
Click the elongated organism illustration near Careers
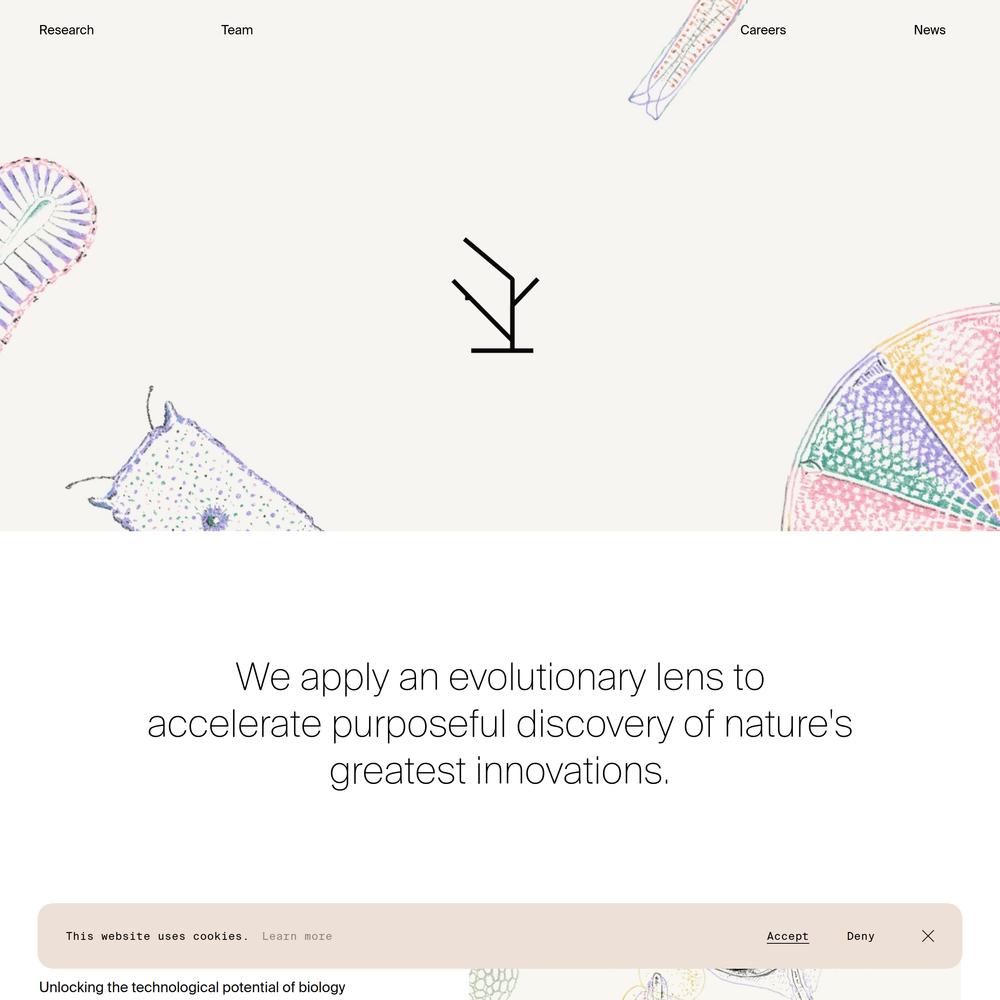[x=686, y=59]
